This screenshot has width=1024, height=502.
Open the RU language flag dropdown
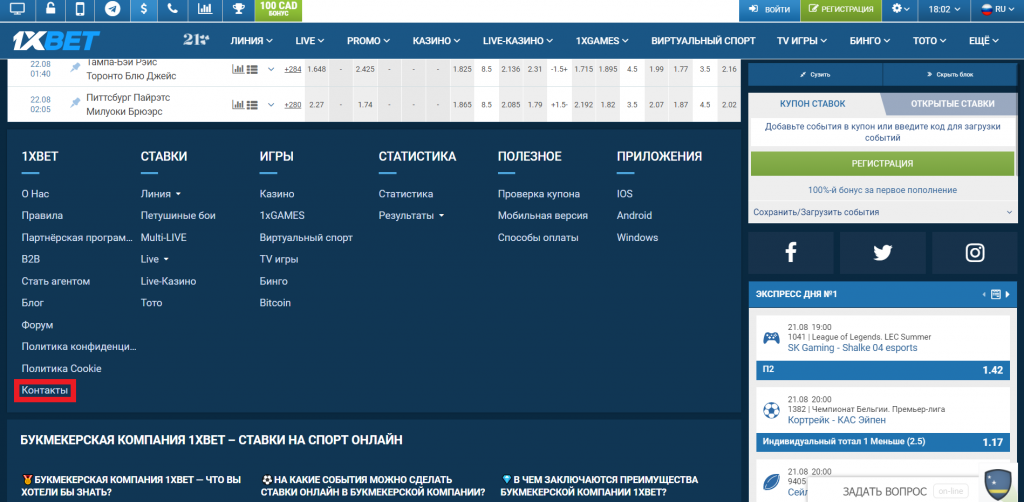pos(997,10)
